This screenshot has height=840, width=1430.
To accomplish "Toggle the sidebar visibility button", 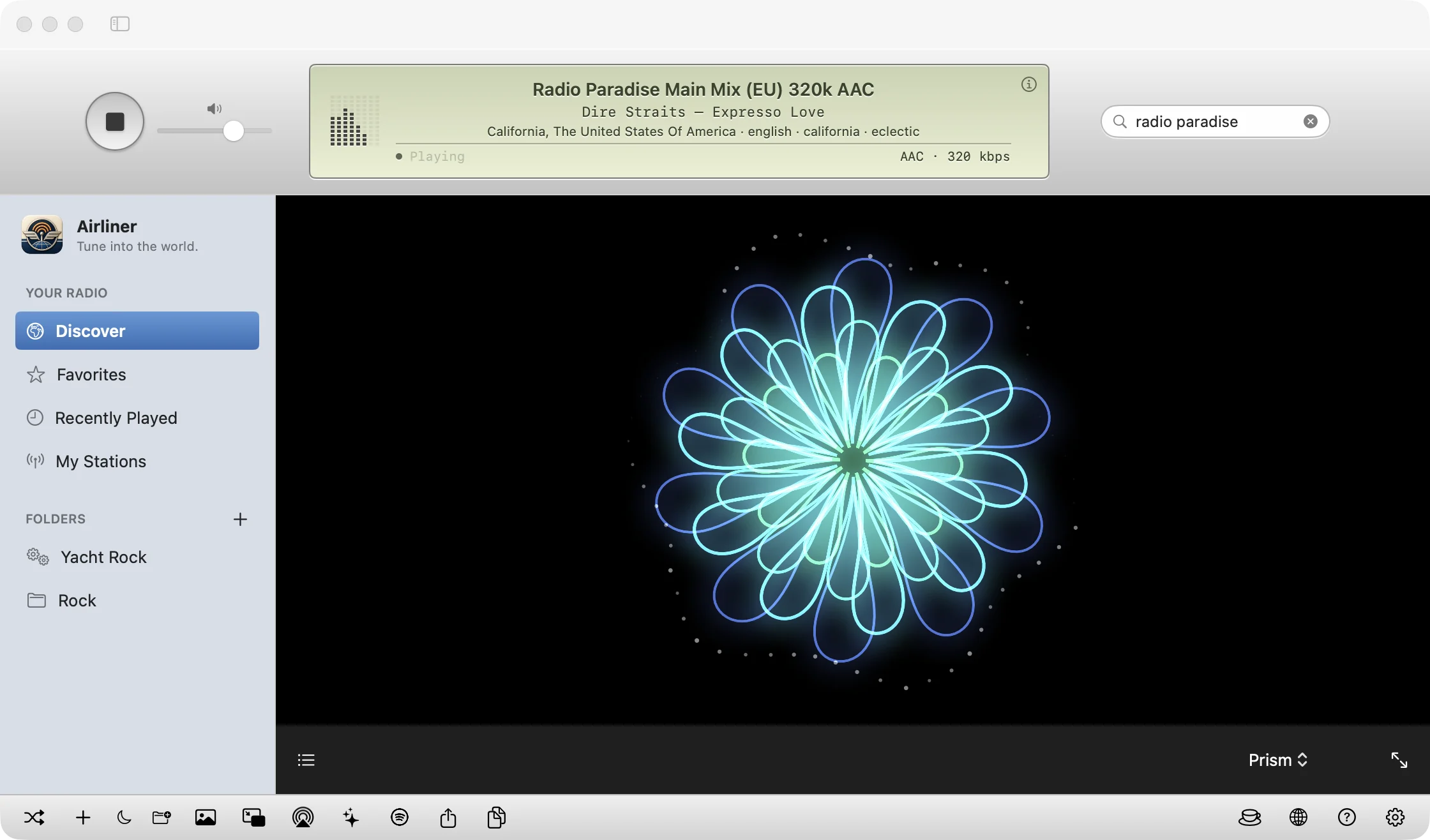I will [x=120, y=24].
